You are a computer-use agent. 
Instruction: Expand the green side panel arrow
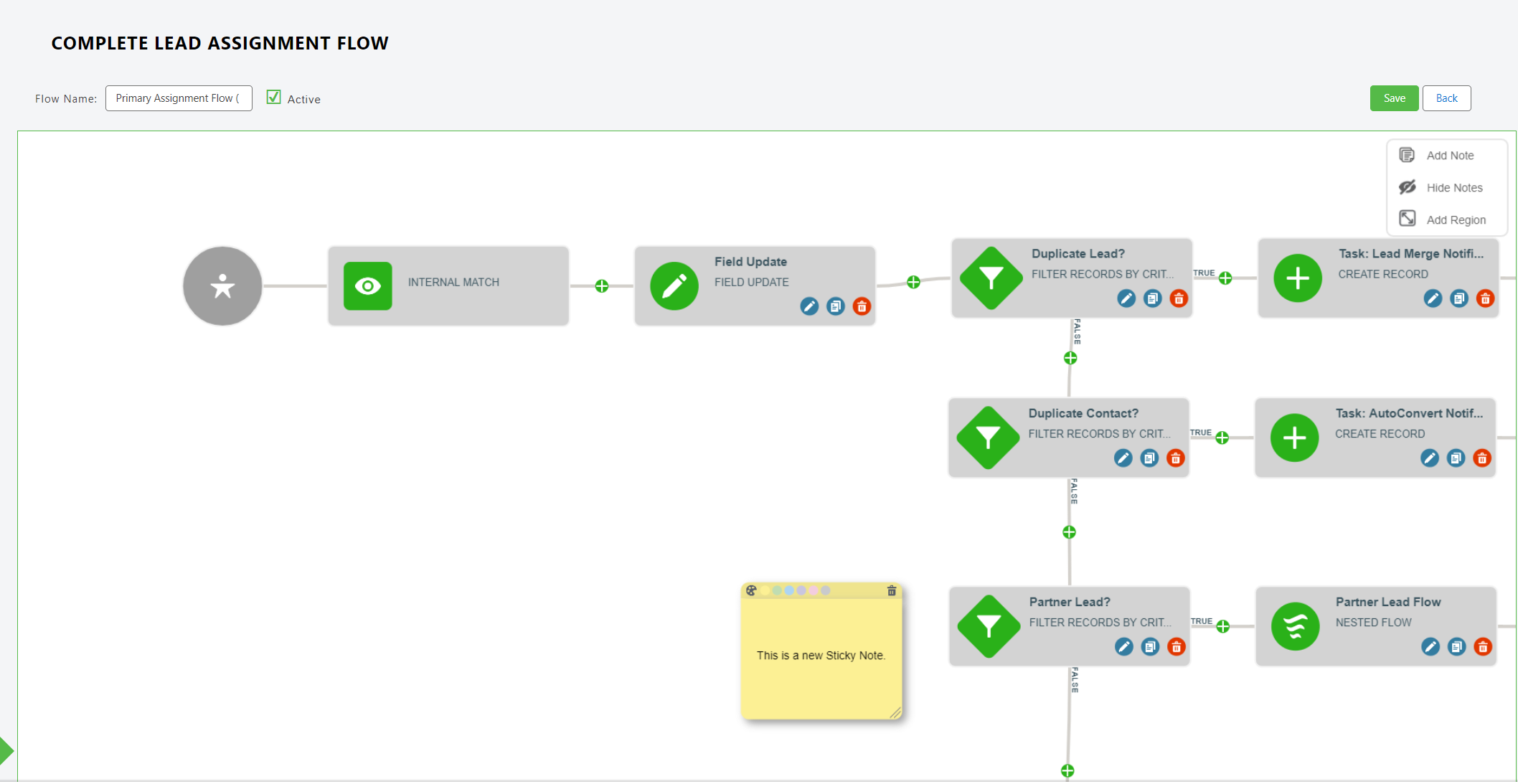[x=6, y=750]
